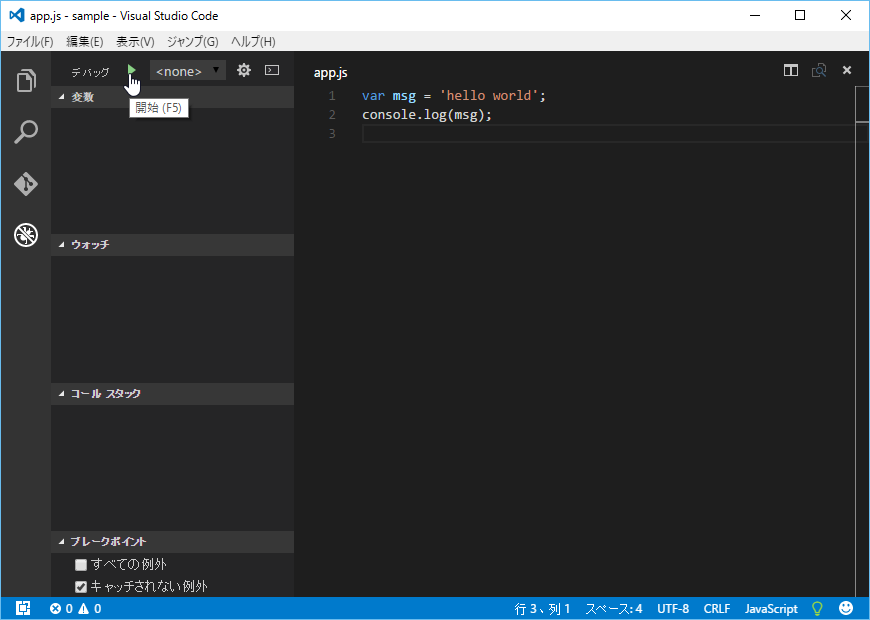
Task: Click the lightbulb icon in status bar
Action: [817, 608]
